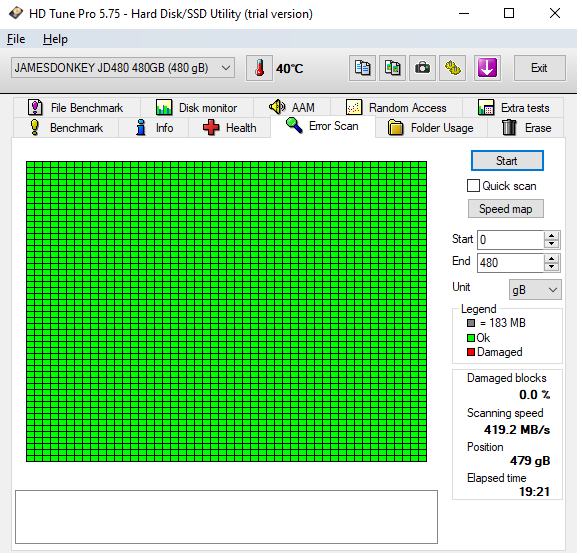This screenshot has height=558, width=582.
Task: Decrease the Start value with down arrow
Action: (552, 244)
